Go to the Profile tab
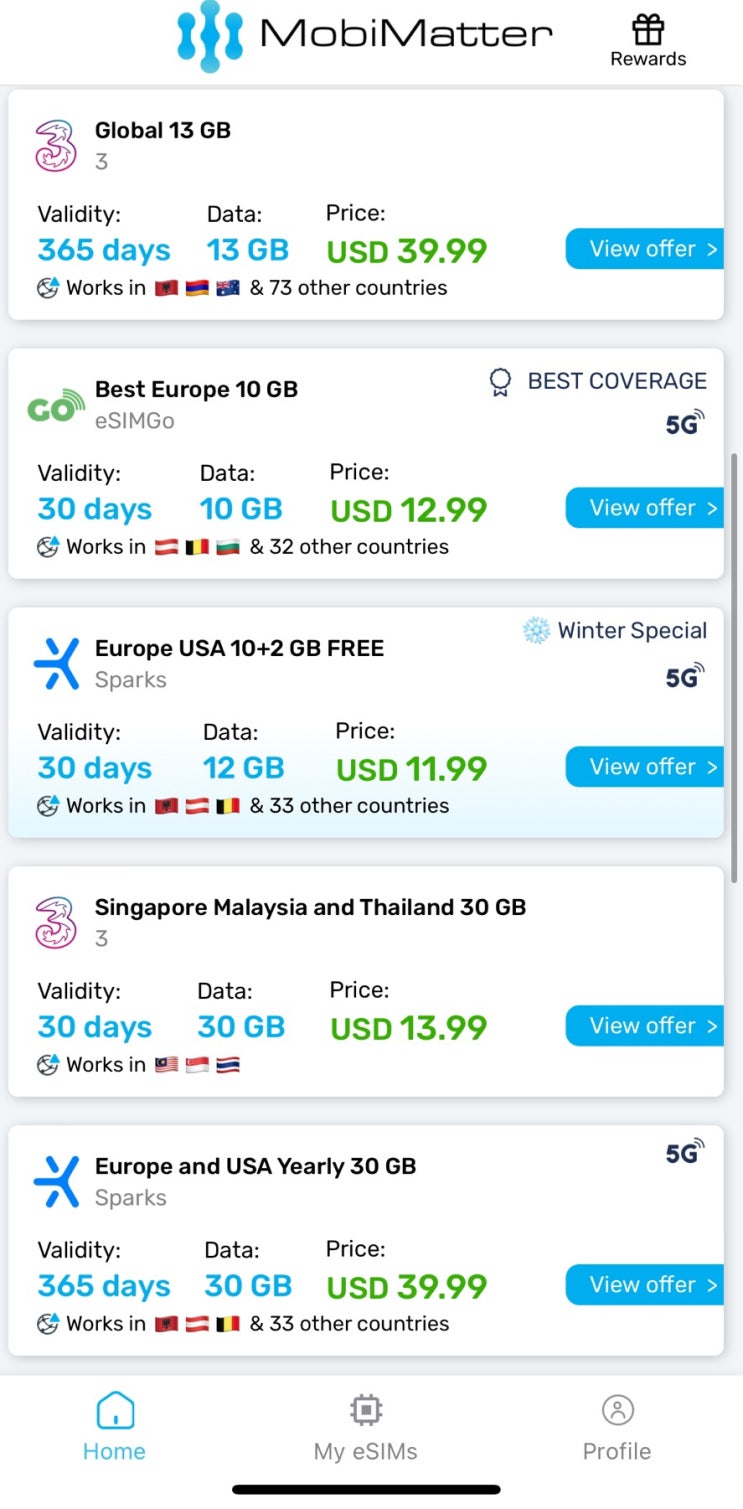 (617, 1427)
